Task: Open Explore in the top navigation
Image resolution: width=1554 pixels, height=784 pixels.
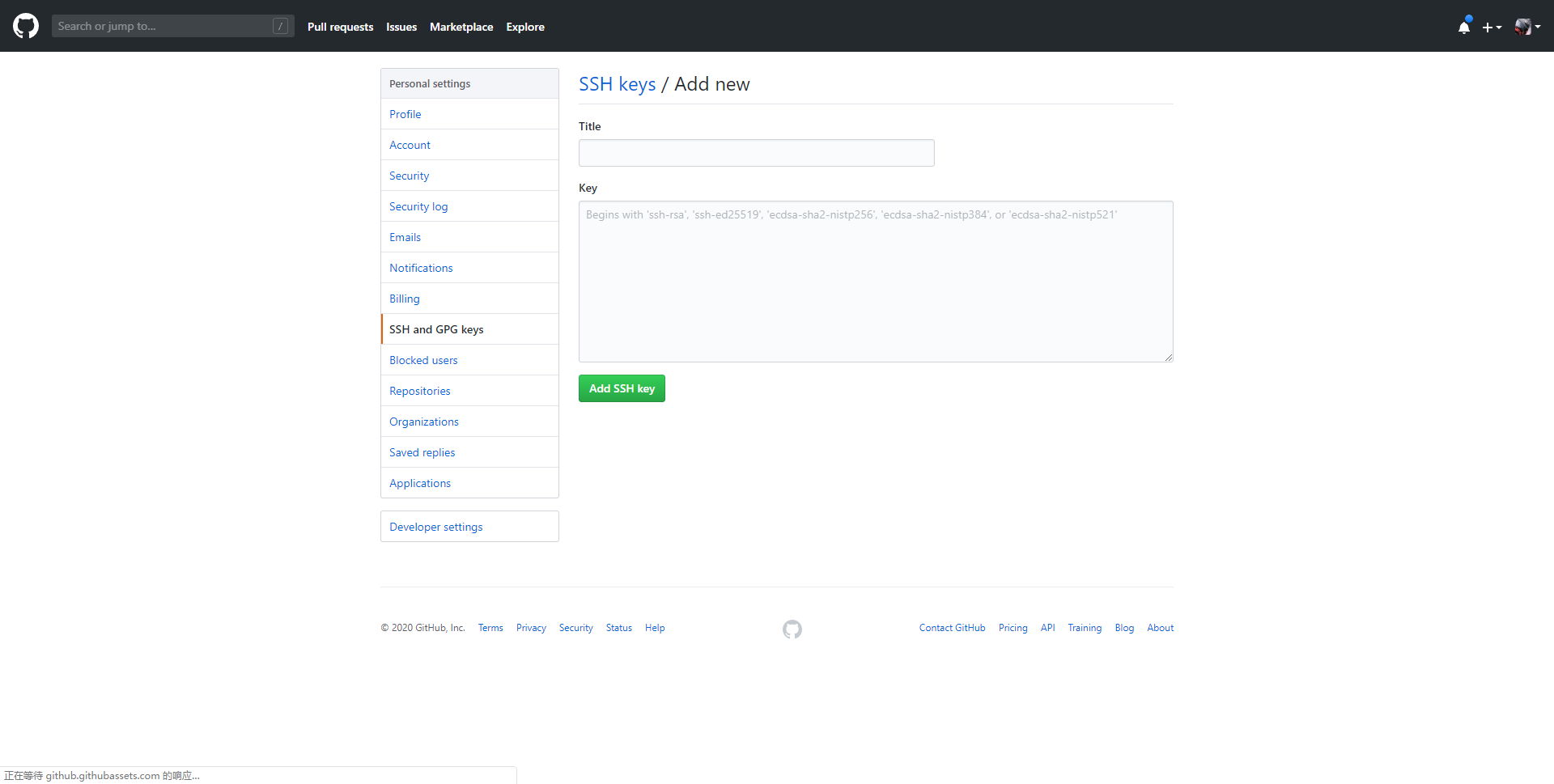Action: (x=525, y=27)
